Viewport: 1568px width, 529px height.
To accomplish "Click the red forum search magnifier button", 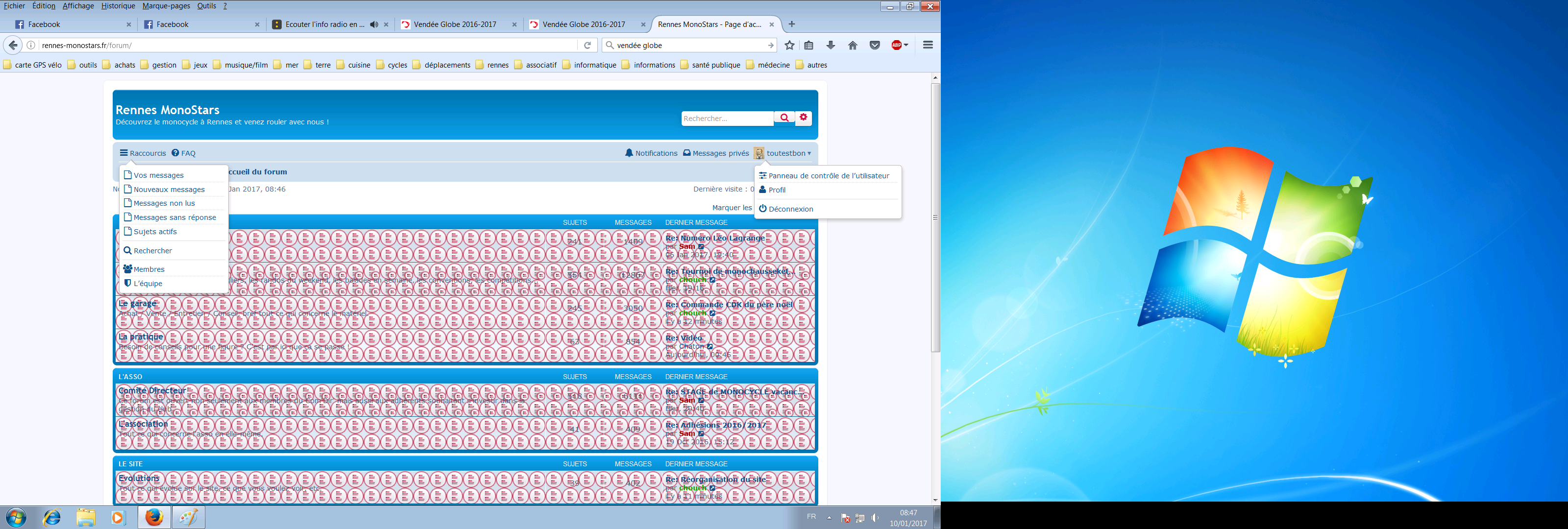I will click(x=784, y=118).
